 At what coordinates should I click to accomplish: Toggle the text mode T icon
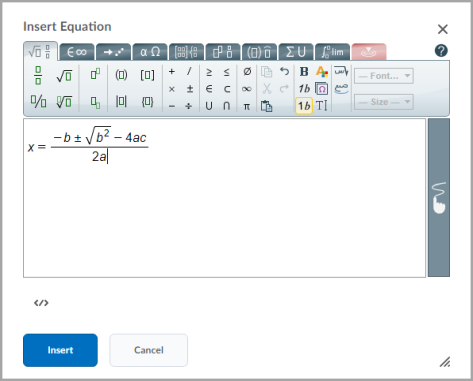(x=321, y=106)
